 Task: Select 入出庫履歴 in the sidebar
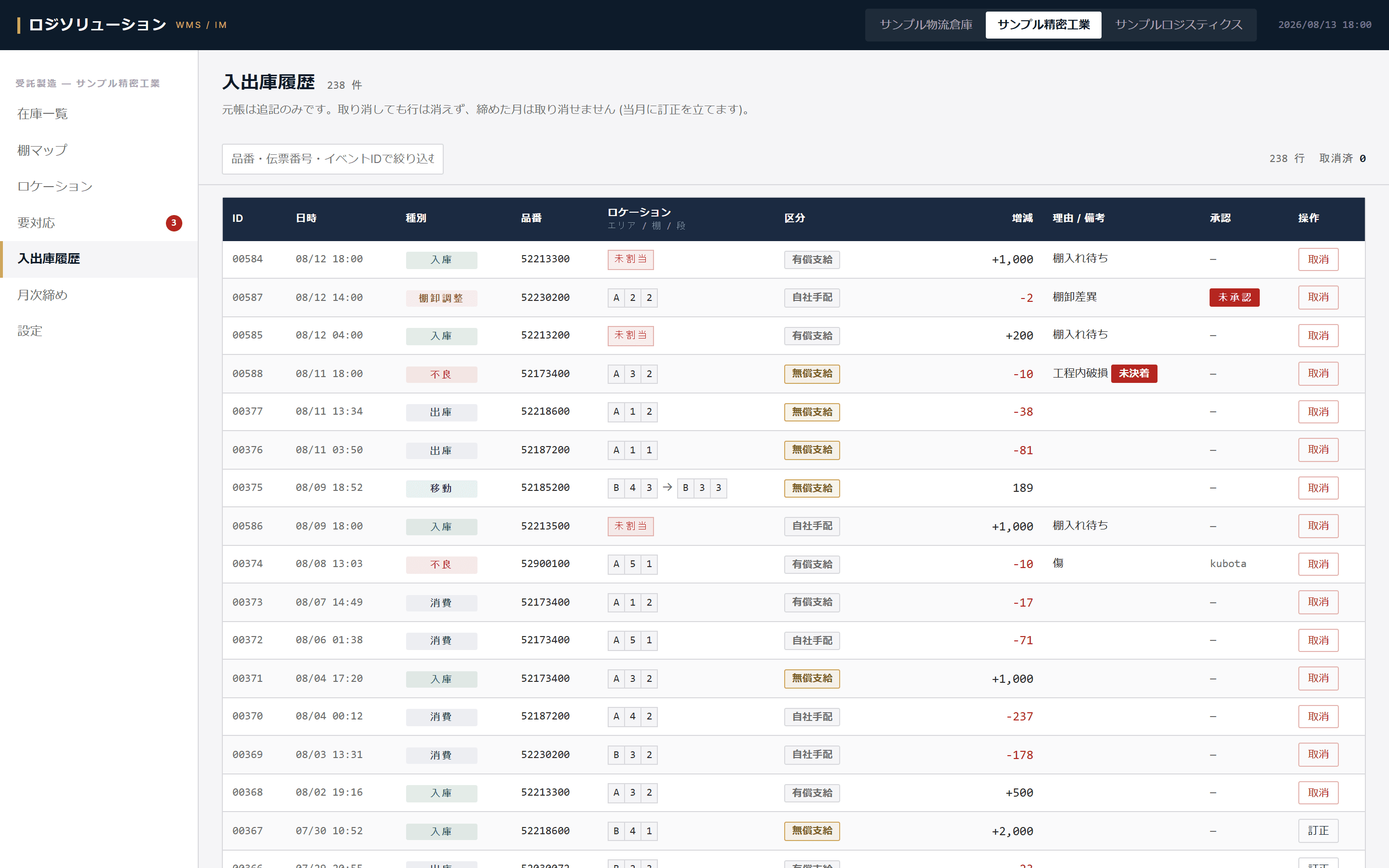[x=99, y=259]
